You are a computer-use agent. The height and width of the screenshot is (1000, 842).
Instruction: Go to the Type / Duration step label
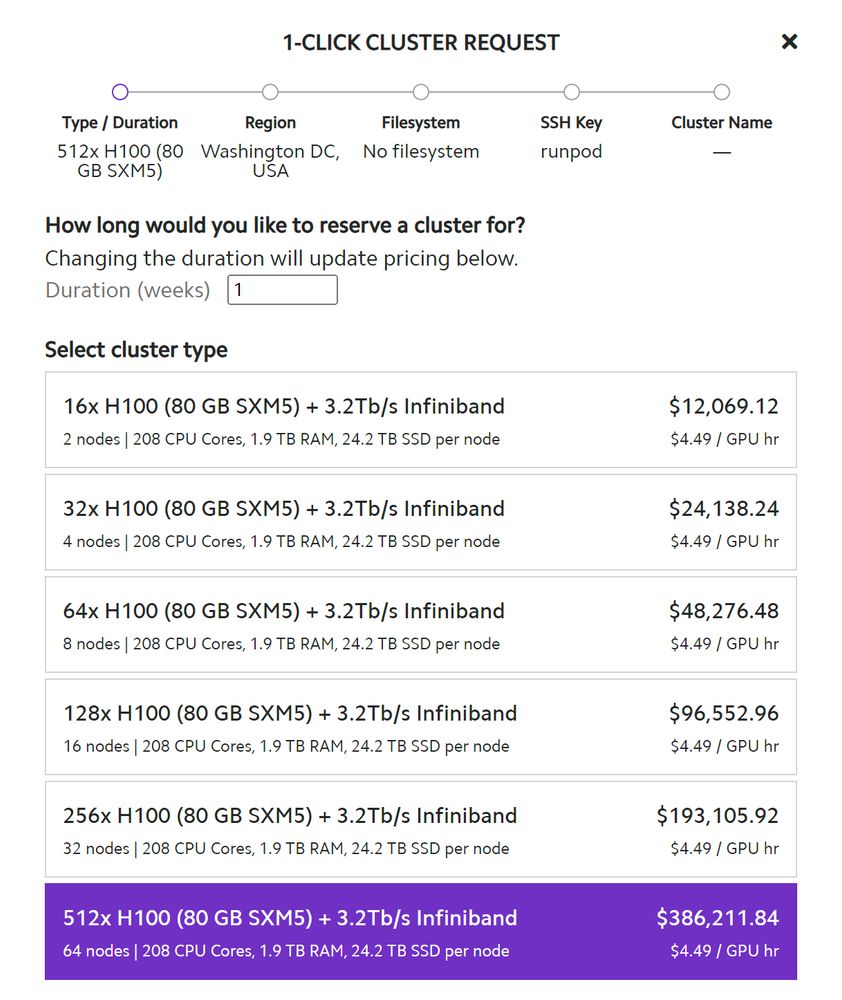pyautogui.click(x=120, y=123)
